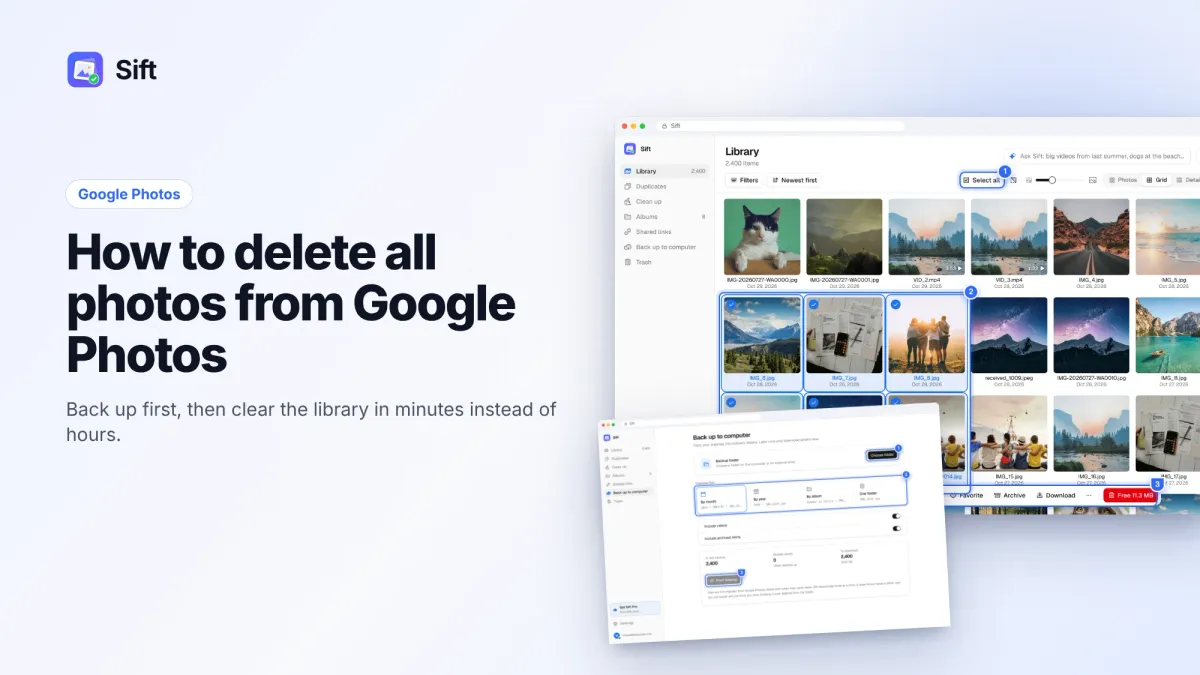This screenshot has width=1200, height=675.
Task: Toggle the Include videos switch
Action: pos(897,517)
